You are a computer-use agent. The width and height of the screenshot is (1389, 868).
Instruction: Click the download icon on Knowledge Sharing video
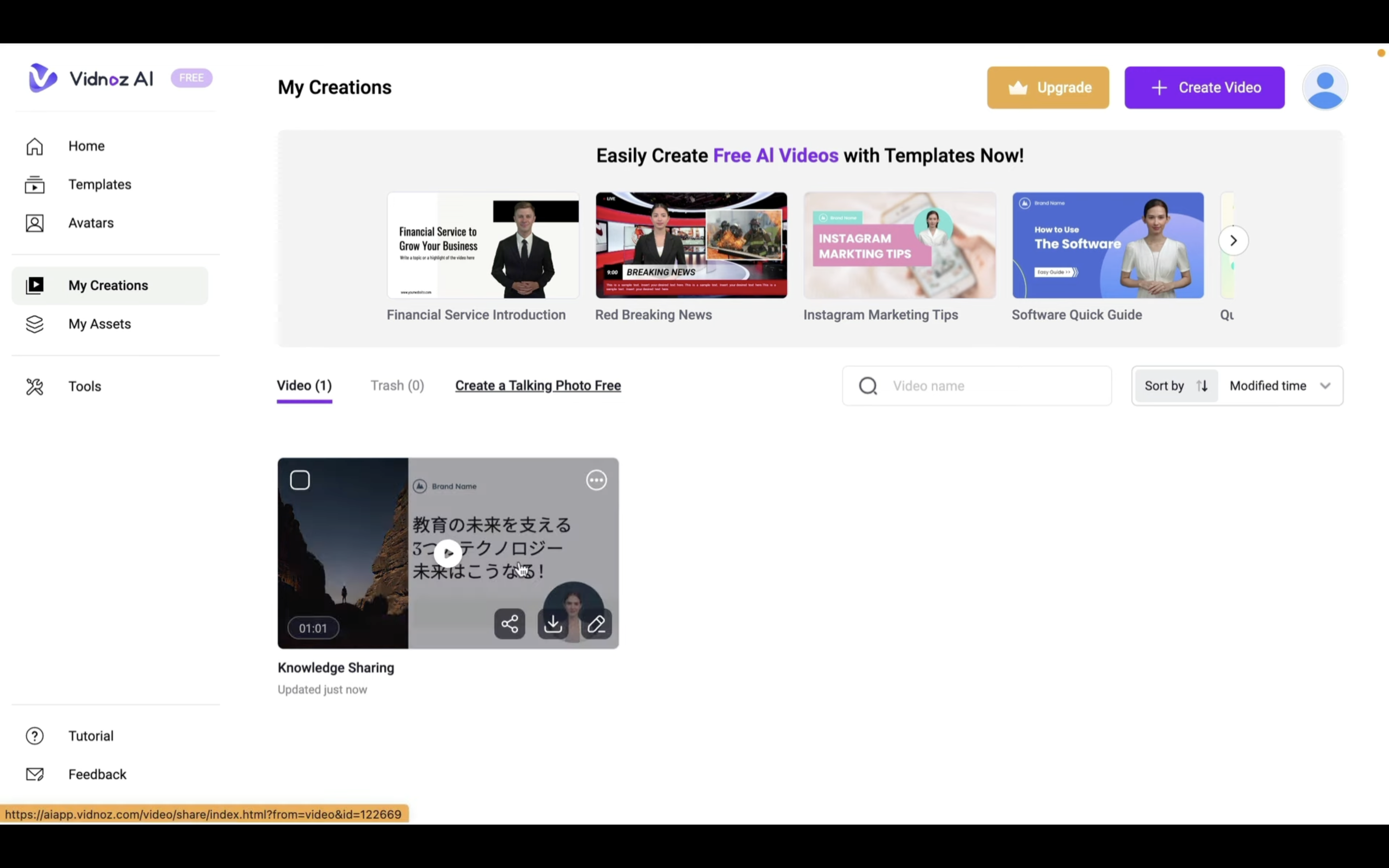(553, 624)
